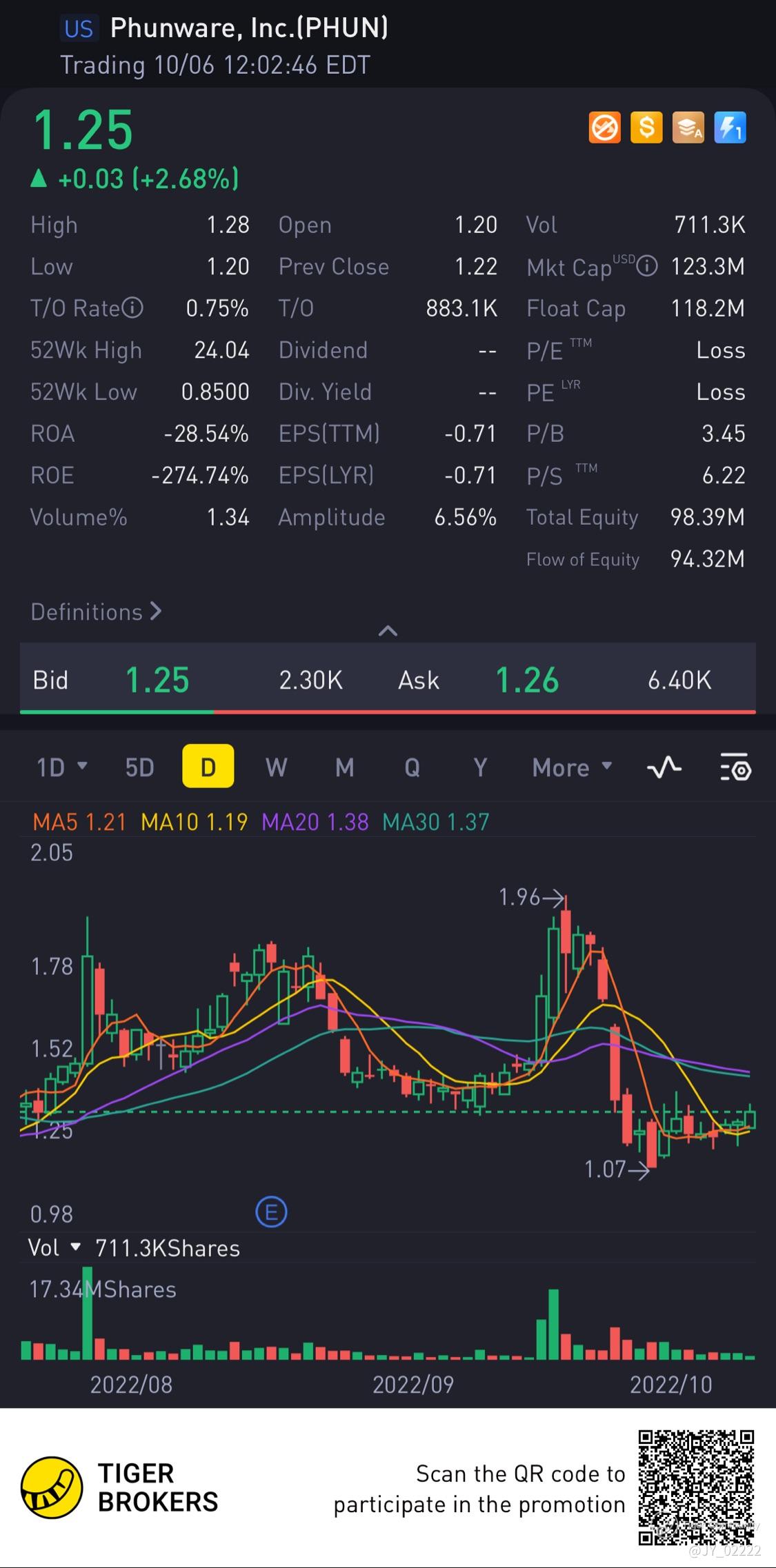The width and height of the screenshot is (776, 1568).
Task: Tap the MA10 1.19 legend
Action: click(194, 822)
